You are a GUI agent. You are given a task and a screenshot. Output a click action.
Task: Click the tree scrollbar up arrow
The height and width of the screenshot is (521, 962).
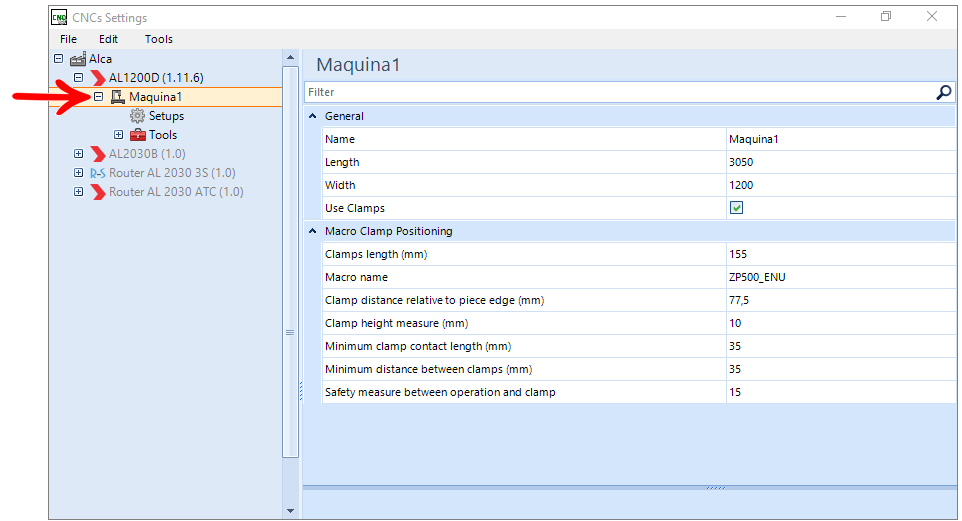(x=290, y=58)
